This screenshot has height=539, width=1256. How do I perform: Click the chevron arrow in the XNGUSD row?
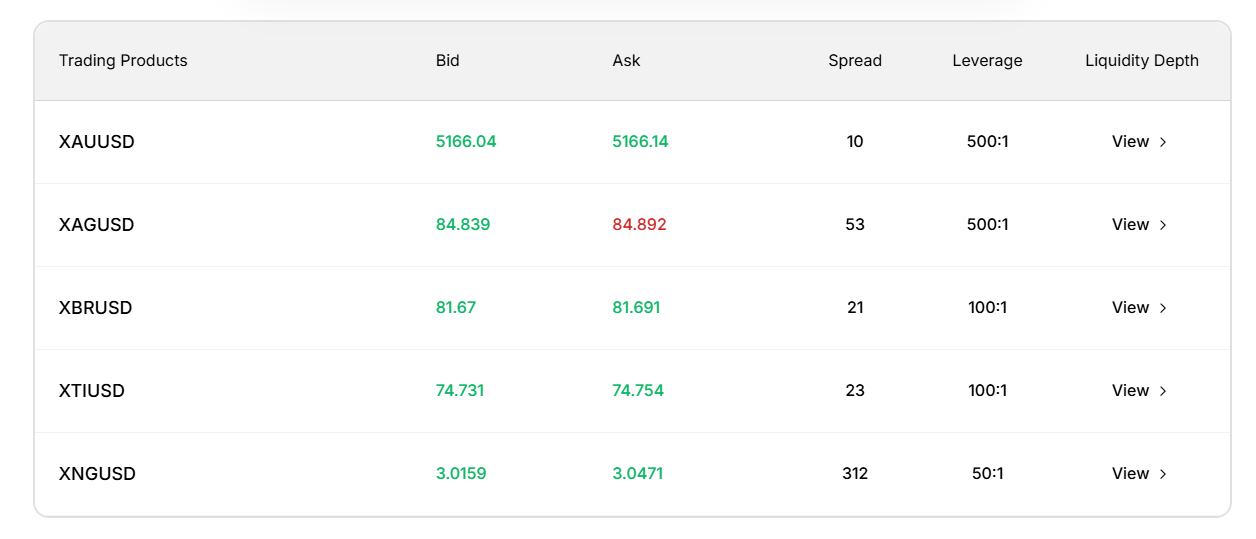(x=1163, y=474)
